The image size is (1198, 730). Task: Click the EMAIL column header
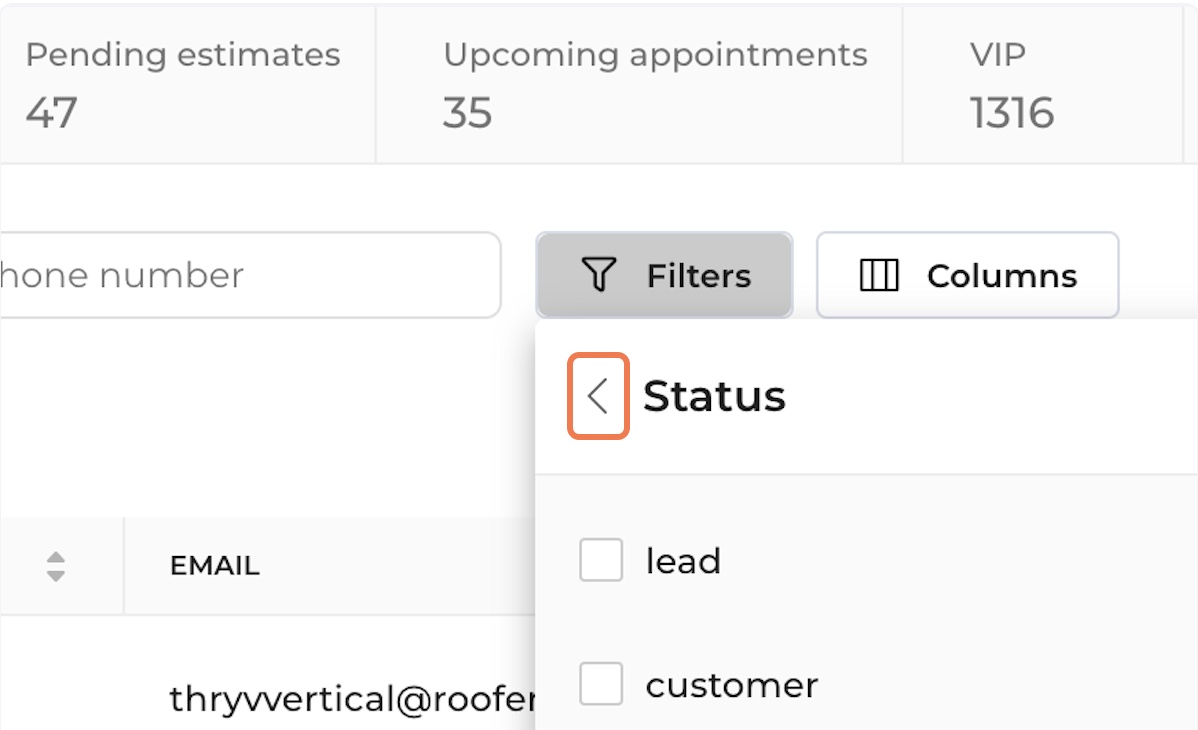point(215,566)
